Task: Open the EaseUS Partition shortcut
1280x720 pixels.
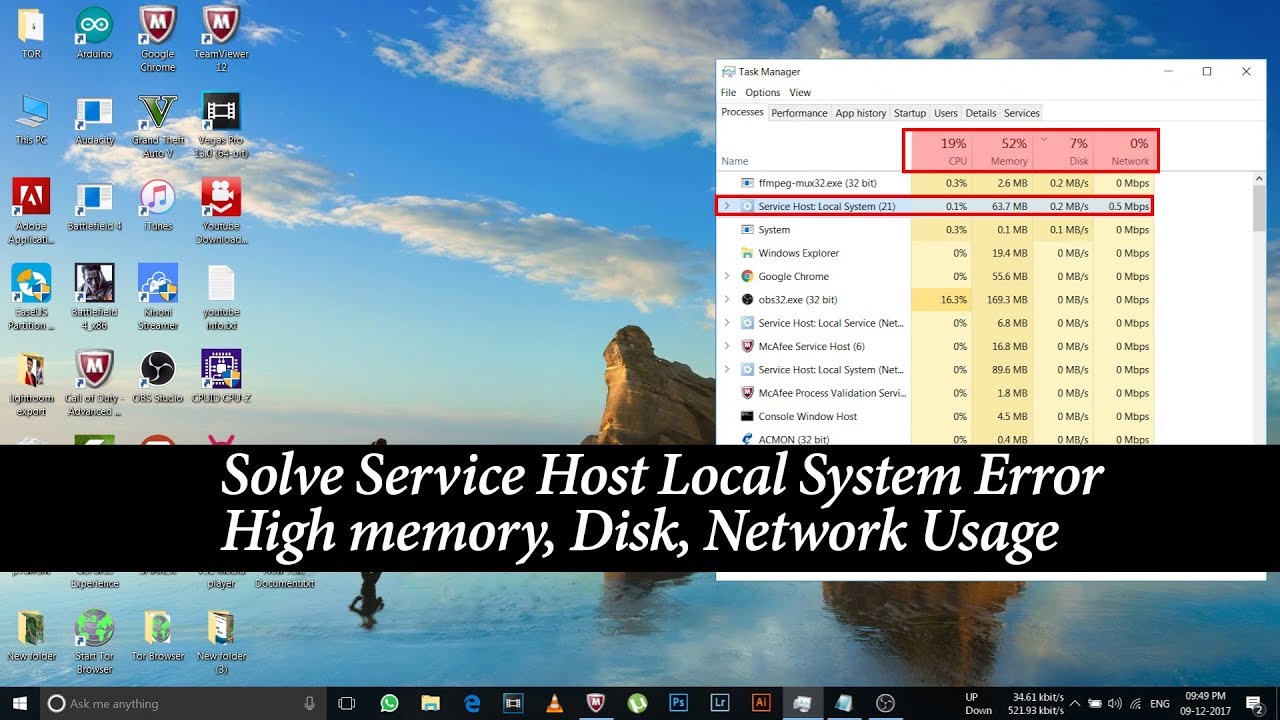Action: tap(31, 297)
